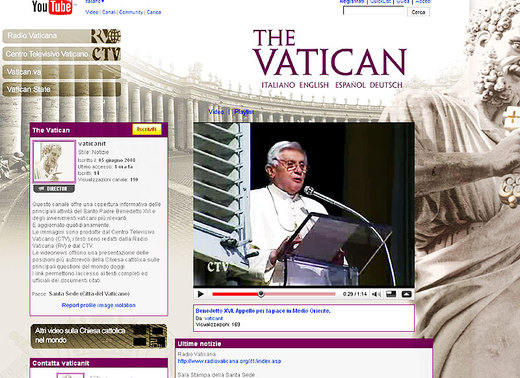Play the video with the play button
The height and width of the screenshot is (378, 520).
pyautogui.click(x=201, y=294)
